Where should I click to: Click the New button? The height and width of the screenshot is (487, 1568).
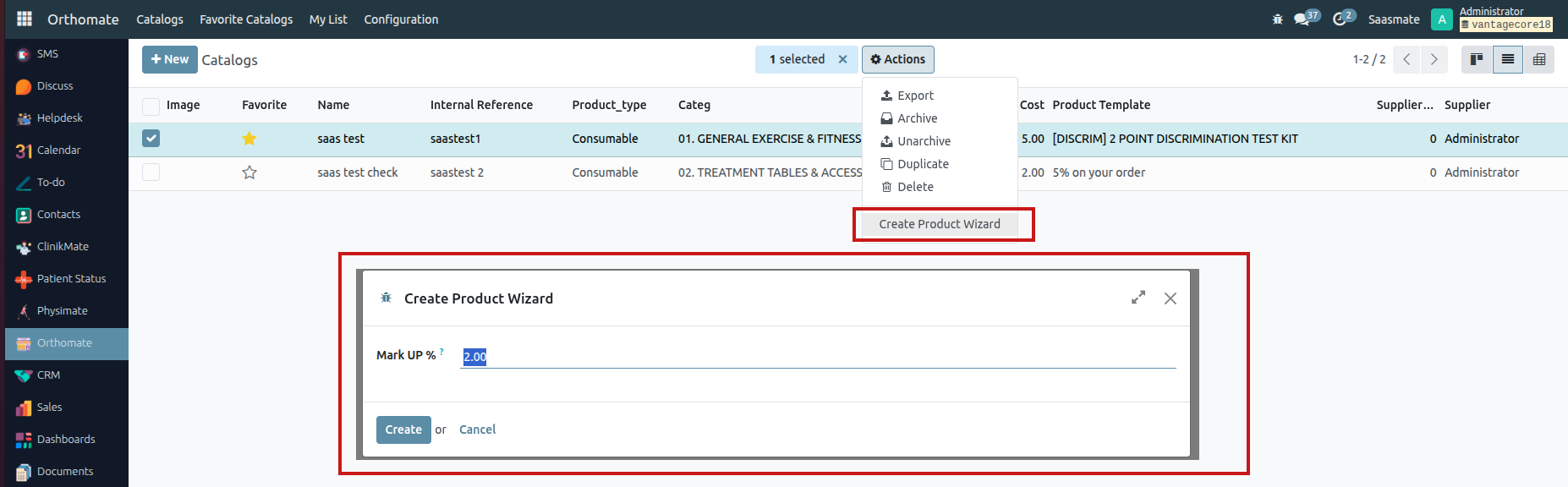(x=170, y=59)
